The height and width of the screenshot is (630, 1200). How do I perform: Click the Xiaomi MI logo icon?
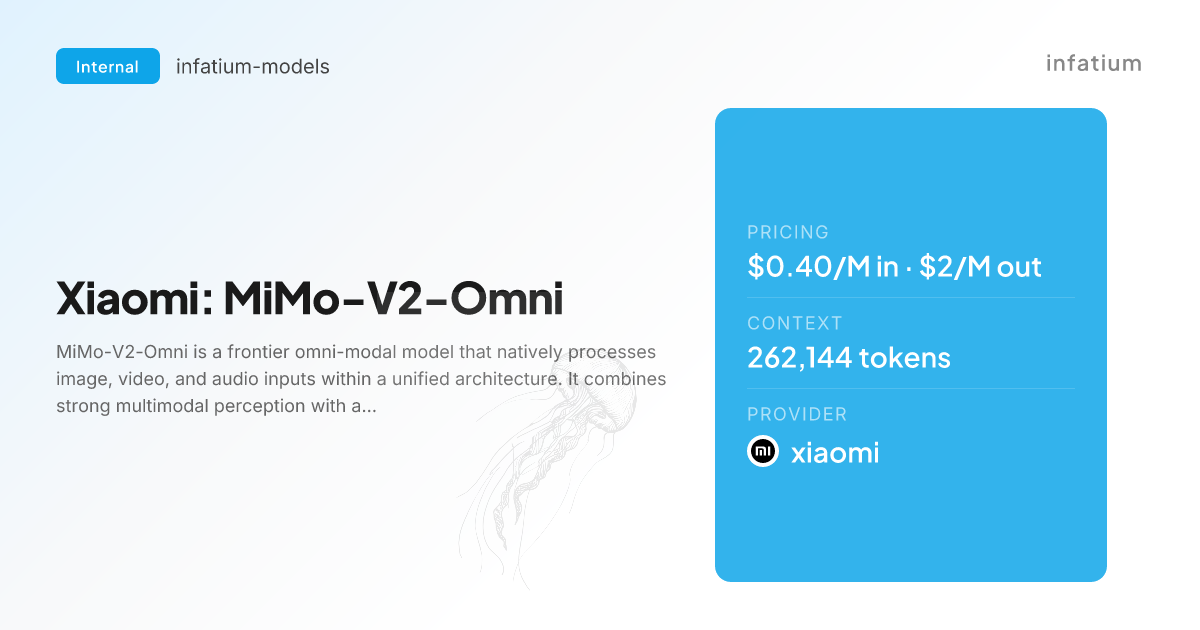pos(763,452)
